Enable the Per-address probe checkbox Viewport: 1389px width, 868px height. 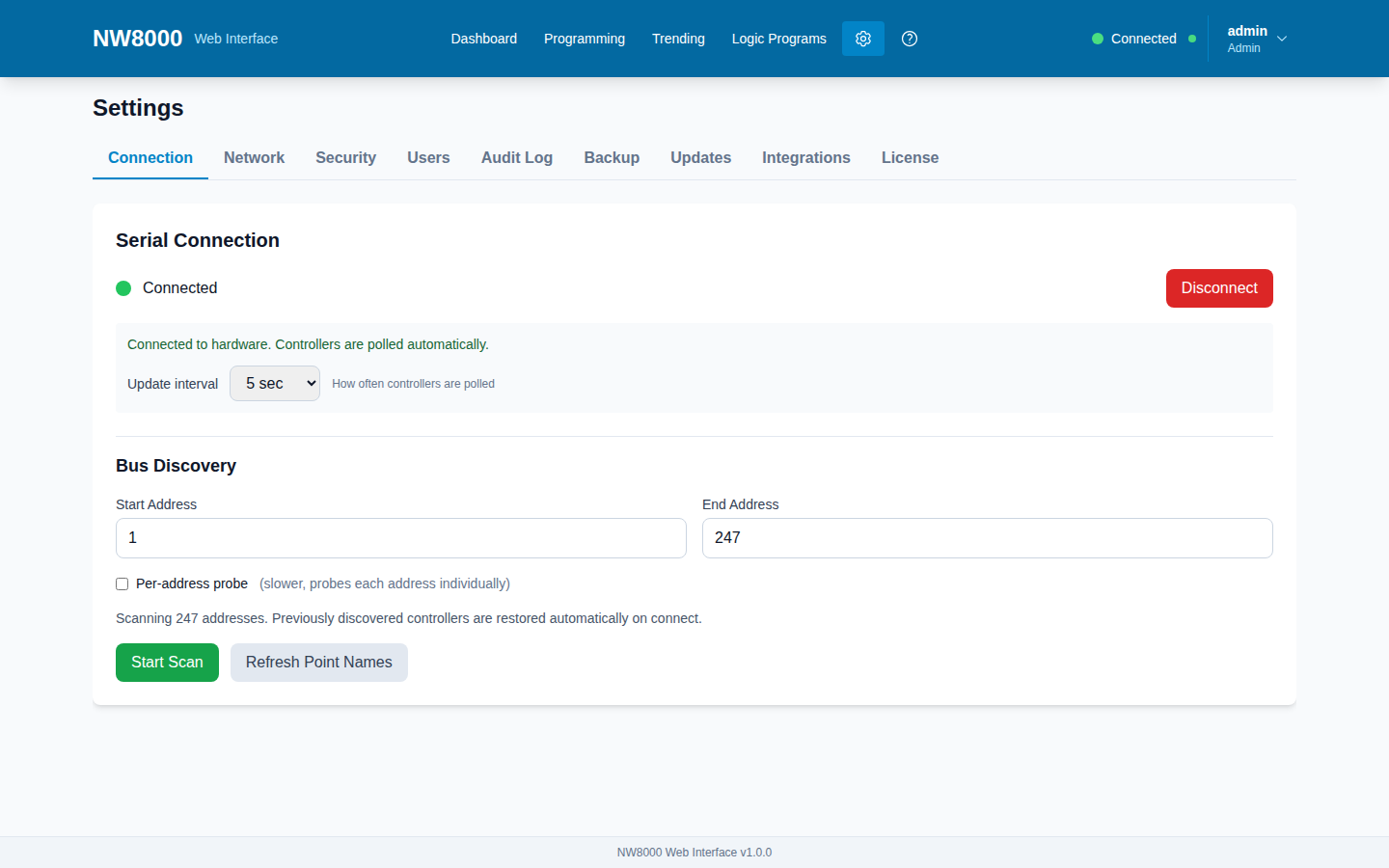point(122,583)
